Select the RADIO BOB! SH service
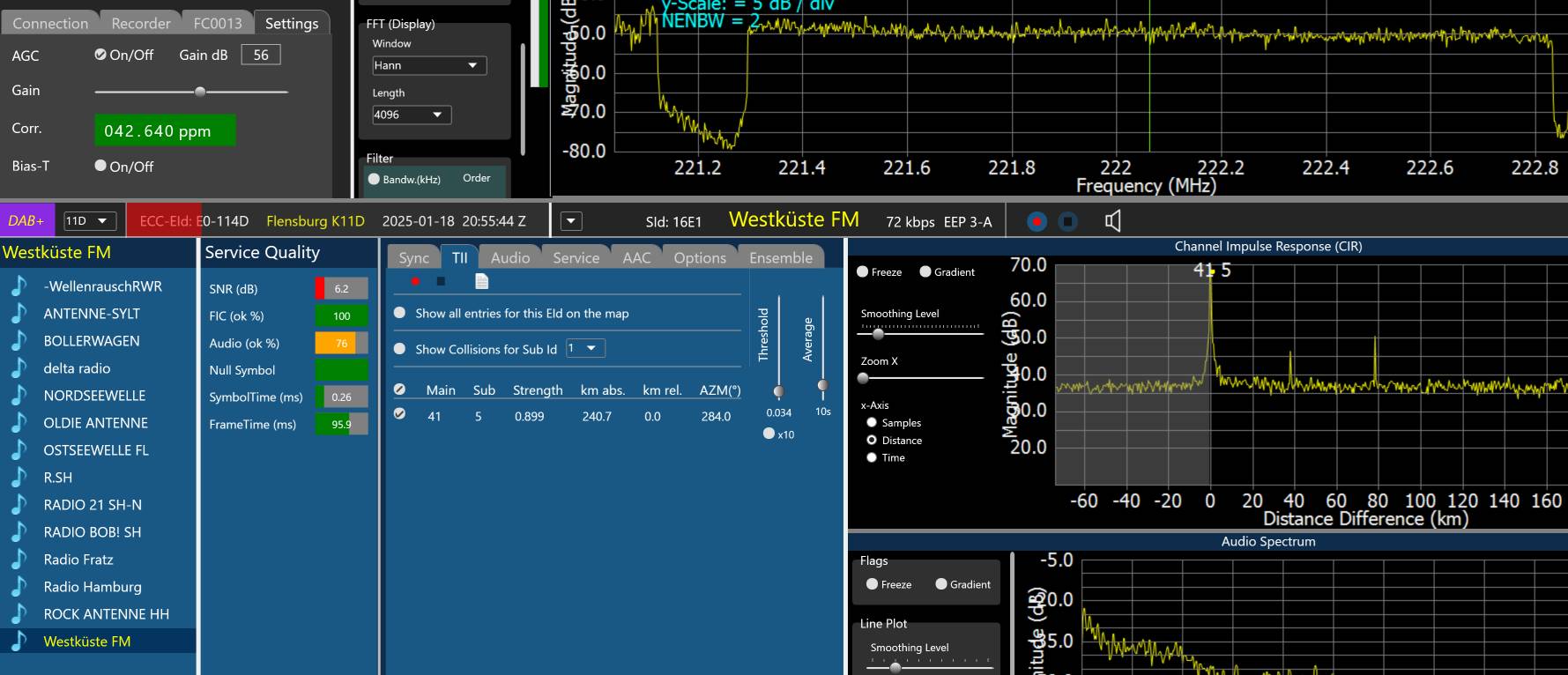The width and height of the screenshot is (1568, 675). pyautogui.click(x=93, y=532)
